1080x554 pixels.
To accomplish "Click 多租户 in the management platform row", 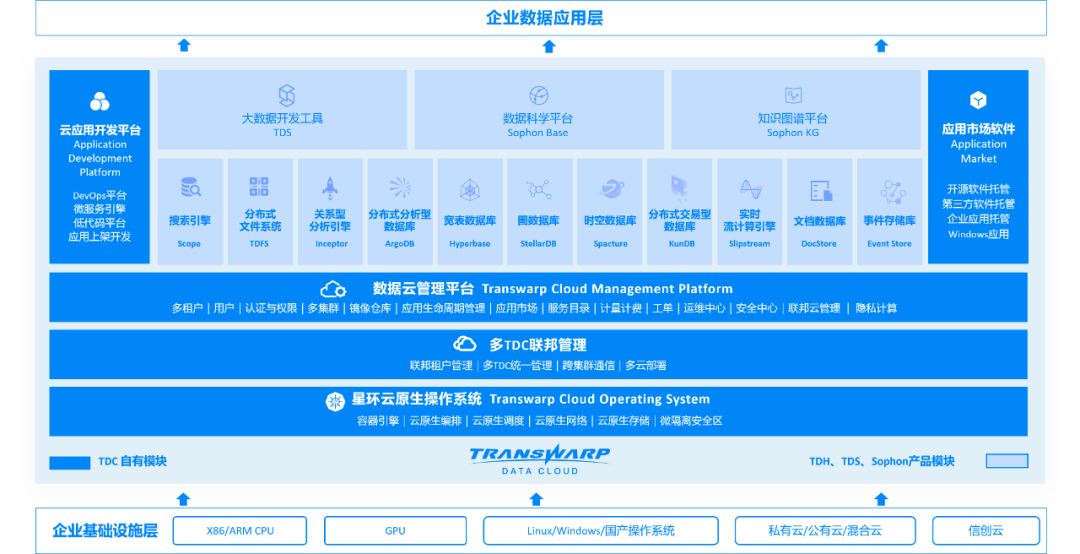I will [187, 308].
